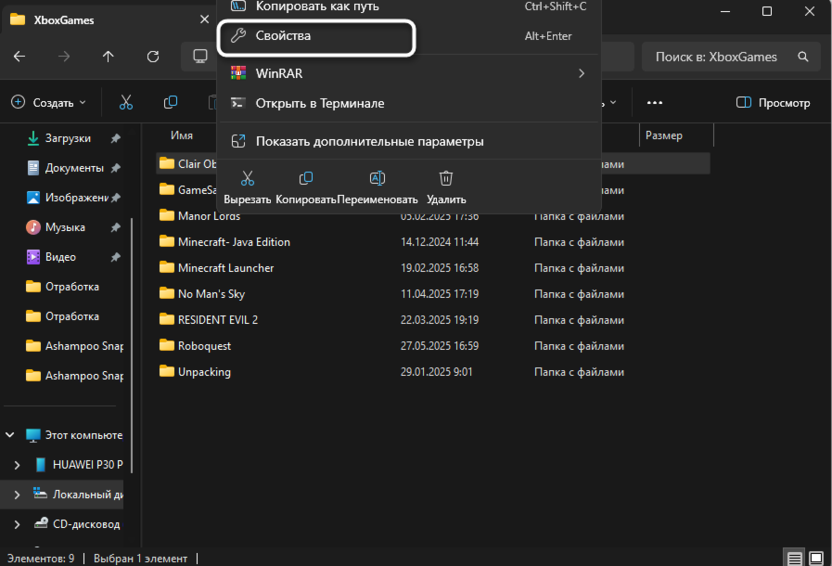Expand the HUAWEI P30 P tree node
The width and height of the screenshot is (832, 566).
tap(16, 465)
